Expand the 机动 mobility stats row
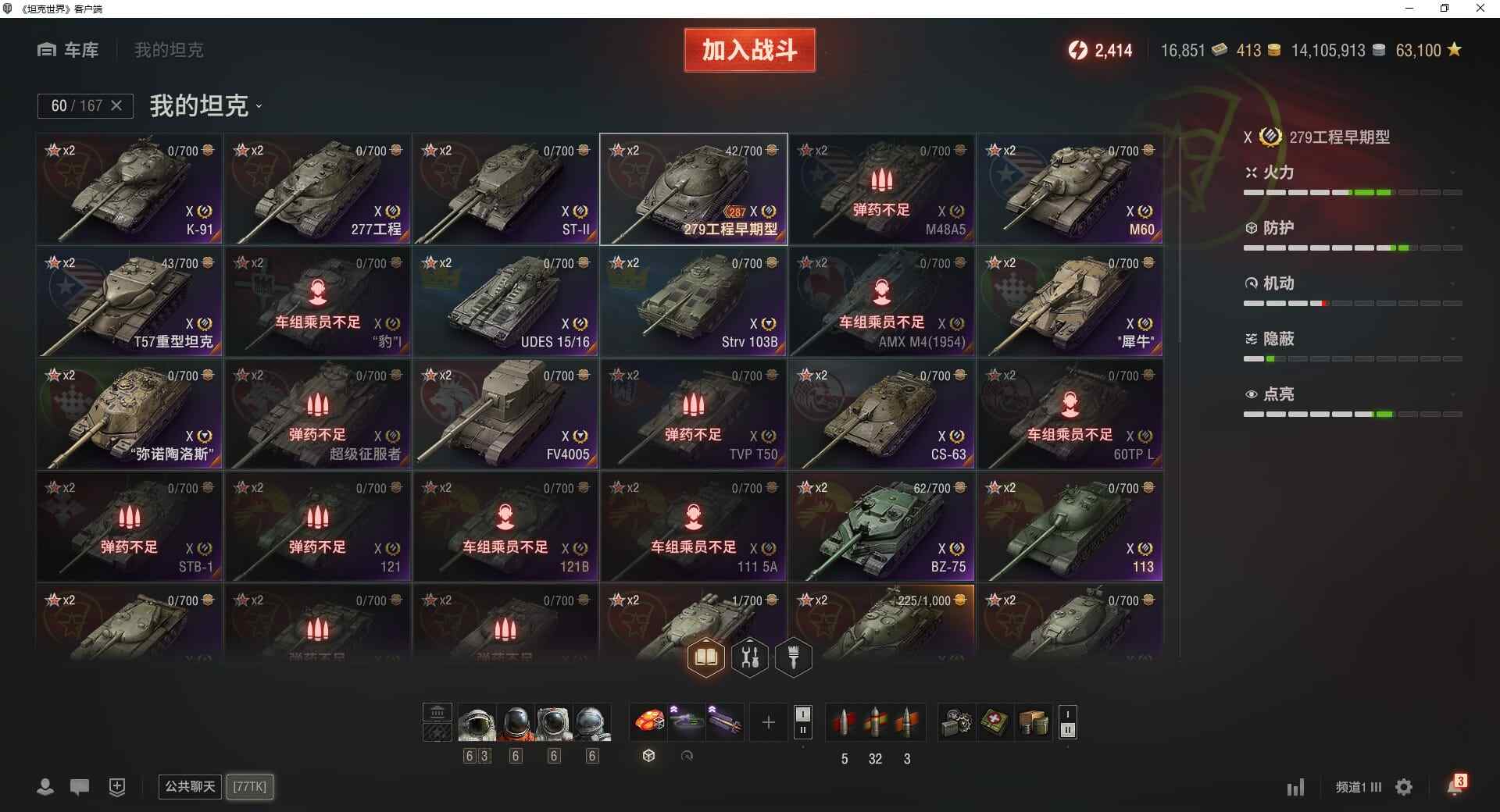Viewport: 1500px width, 812px height. [x=1352, y=283]
